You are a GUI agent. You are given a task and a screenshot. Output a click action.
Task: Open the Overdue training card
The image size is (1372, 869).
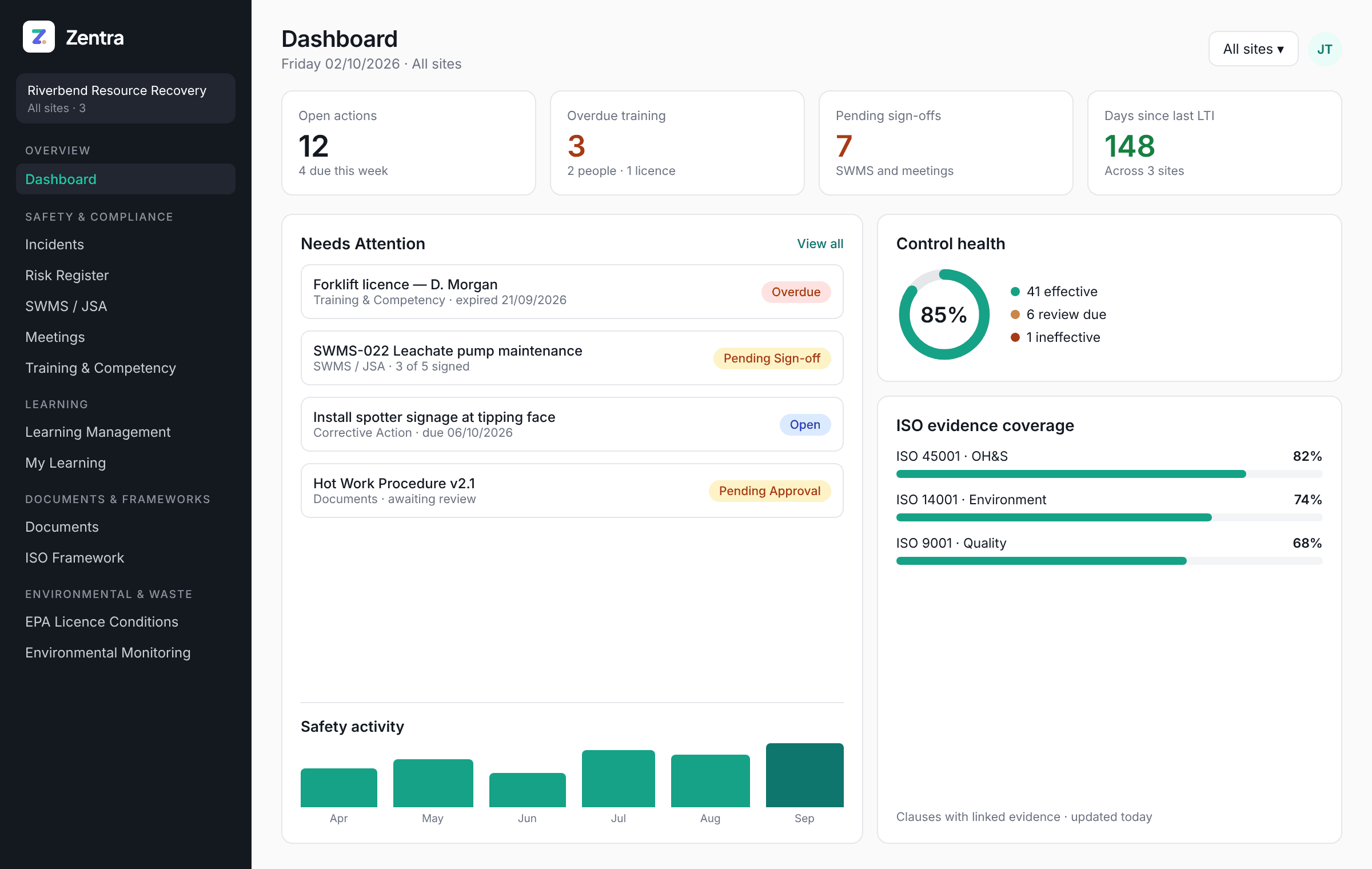point(677,143)
